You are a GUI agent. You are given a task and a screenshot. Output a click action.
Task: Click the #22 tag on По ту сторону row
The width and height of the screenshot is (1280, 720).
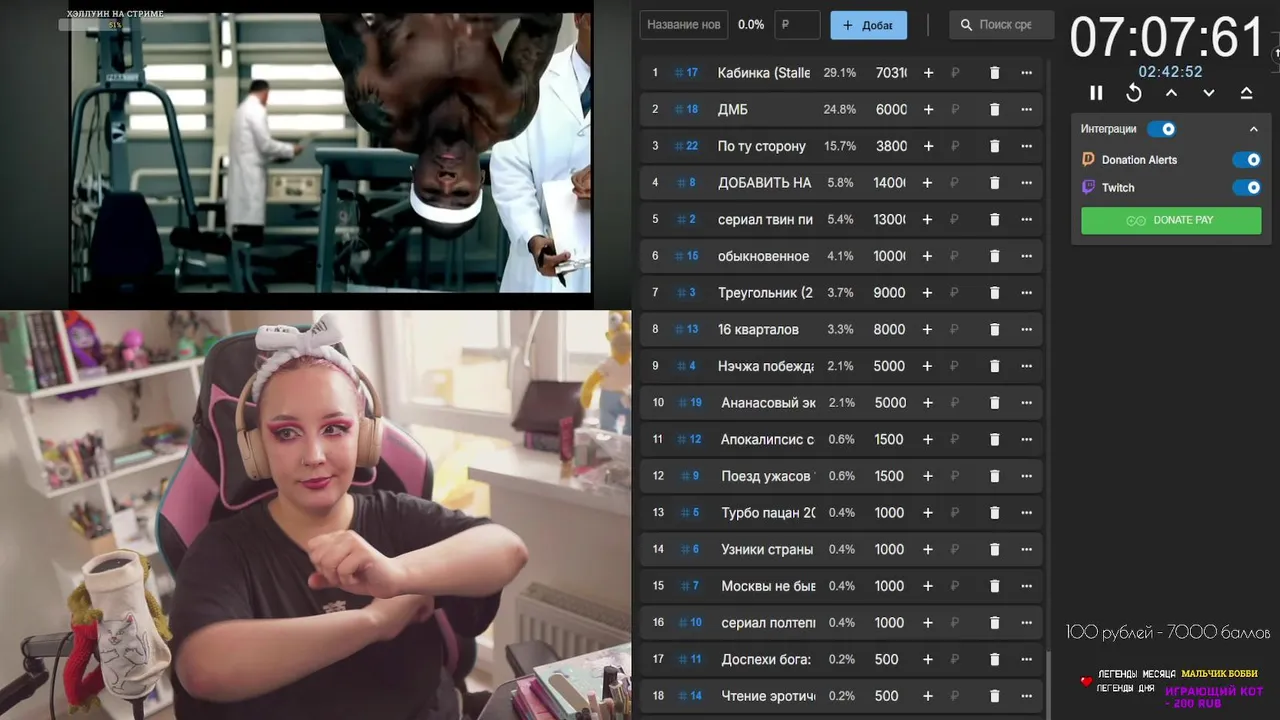click(x=687, y=146)
